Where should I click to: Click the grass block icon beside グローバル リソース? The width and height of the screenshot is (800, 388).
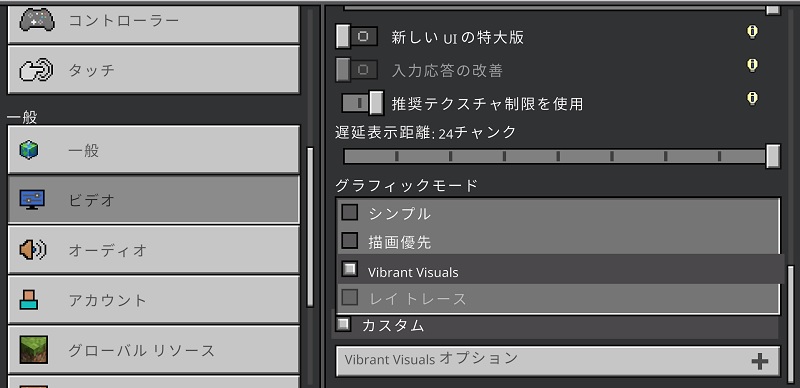pyautogui.click(x=34, y=350)
